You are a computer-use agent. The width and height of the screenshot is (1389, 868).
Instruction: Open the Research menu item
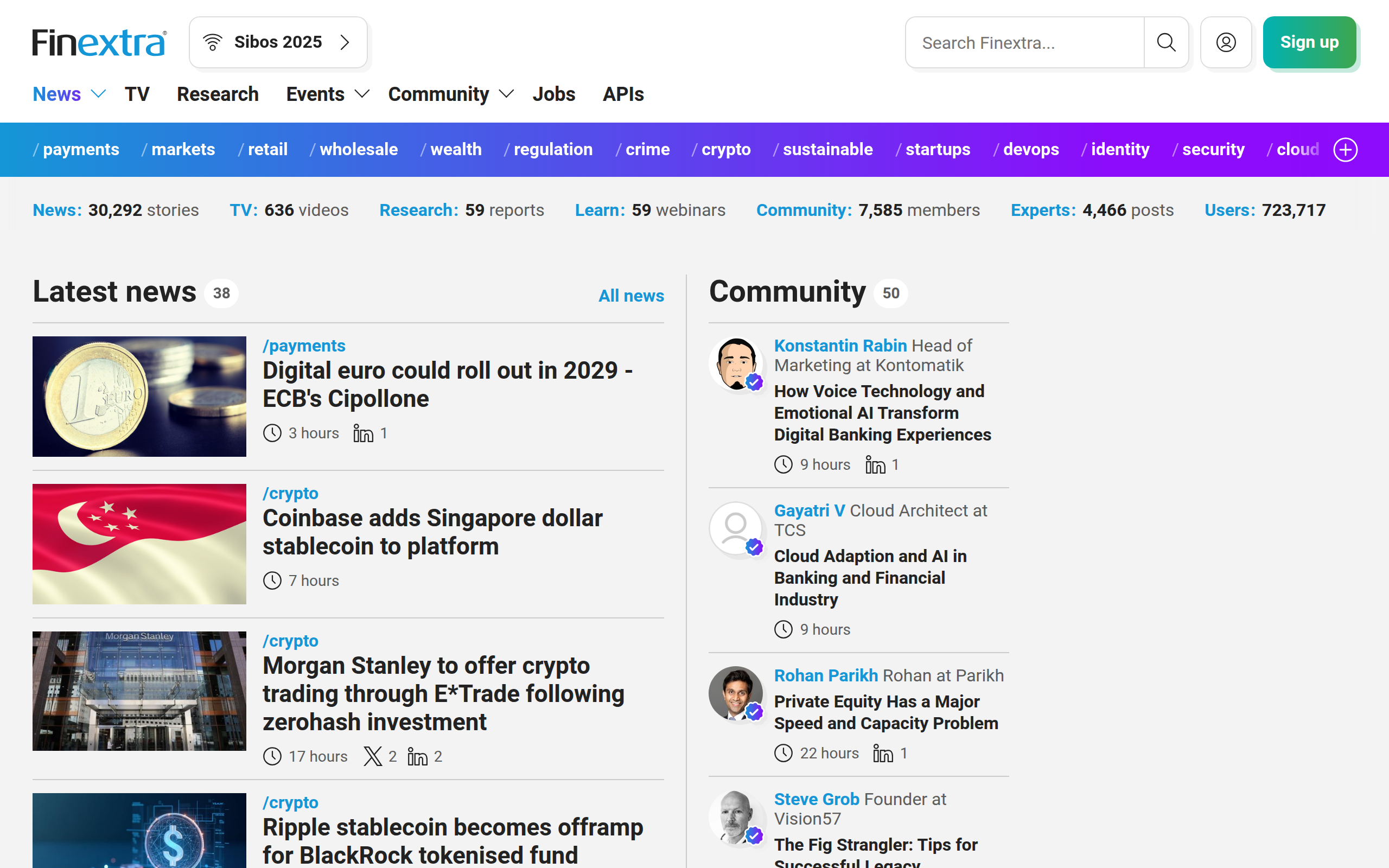[x=218, y=94]
